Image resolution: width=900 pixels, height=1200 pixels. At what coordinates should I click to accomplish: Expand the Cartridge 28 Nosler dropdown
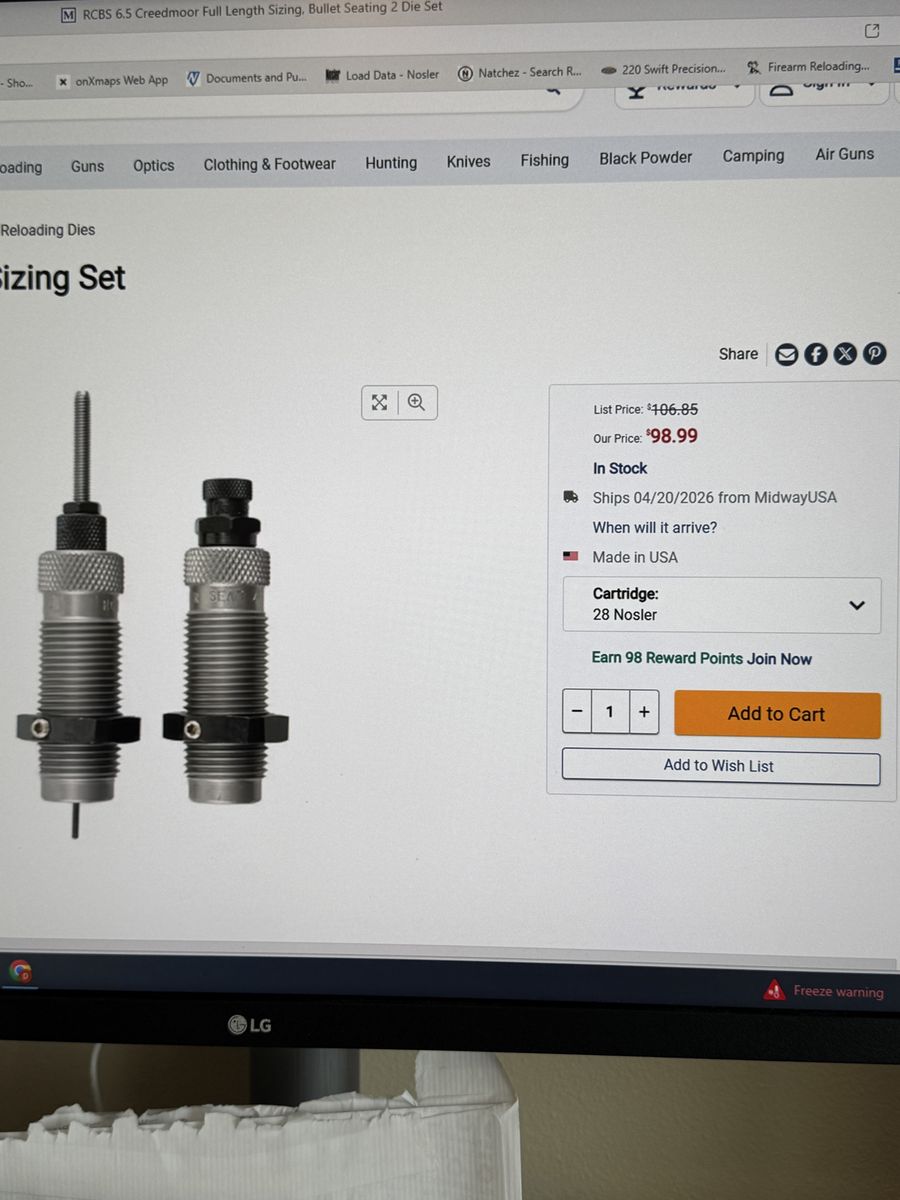tap(722, 605)
